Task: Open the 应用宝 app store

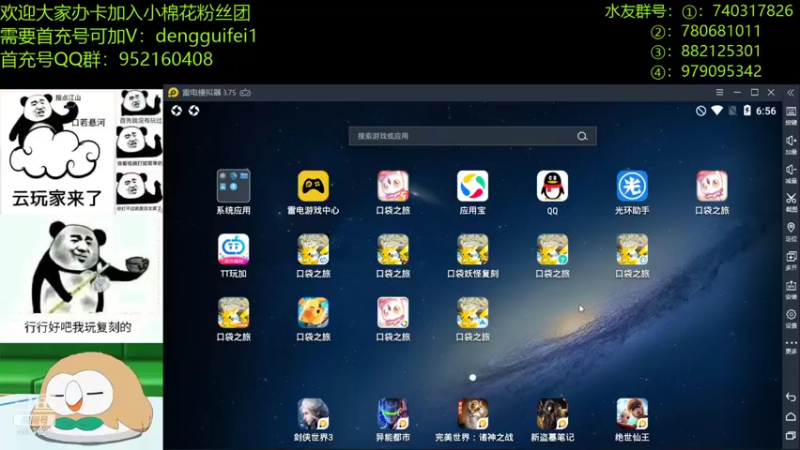Action: coord(472,186)
